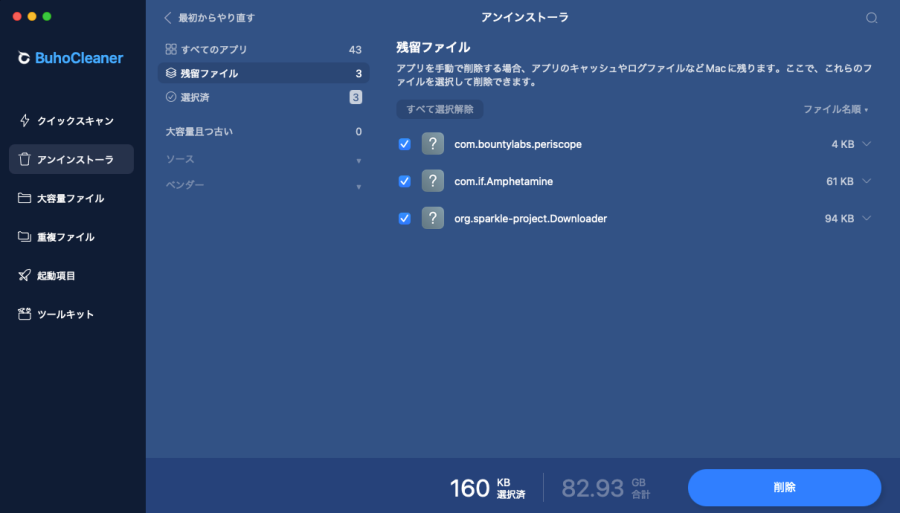The width and height of the screenshot is (900, 513).
Task: Click the org.sparkle-project.Downloader file name
Action: click(530, 219)
